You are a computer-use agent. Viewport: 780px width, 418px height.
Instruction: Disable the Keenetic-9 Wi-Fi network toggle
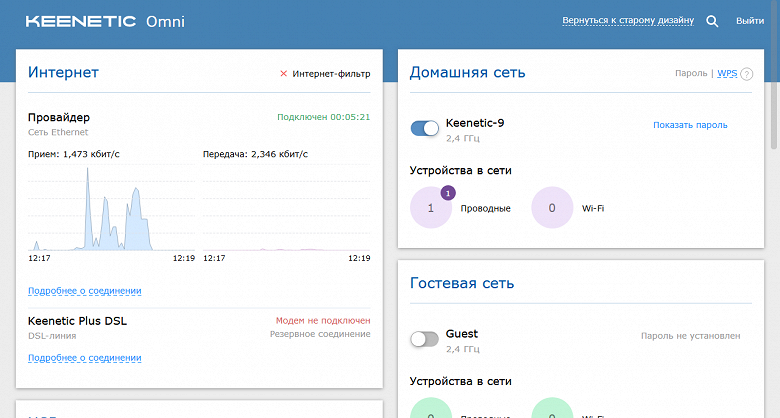[424, 128]
